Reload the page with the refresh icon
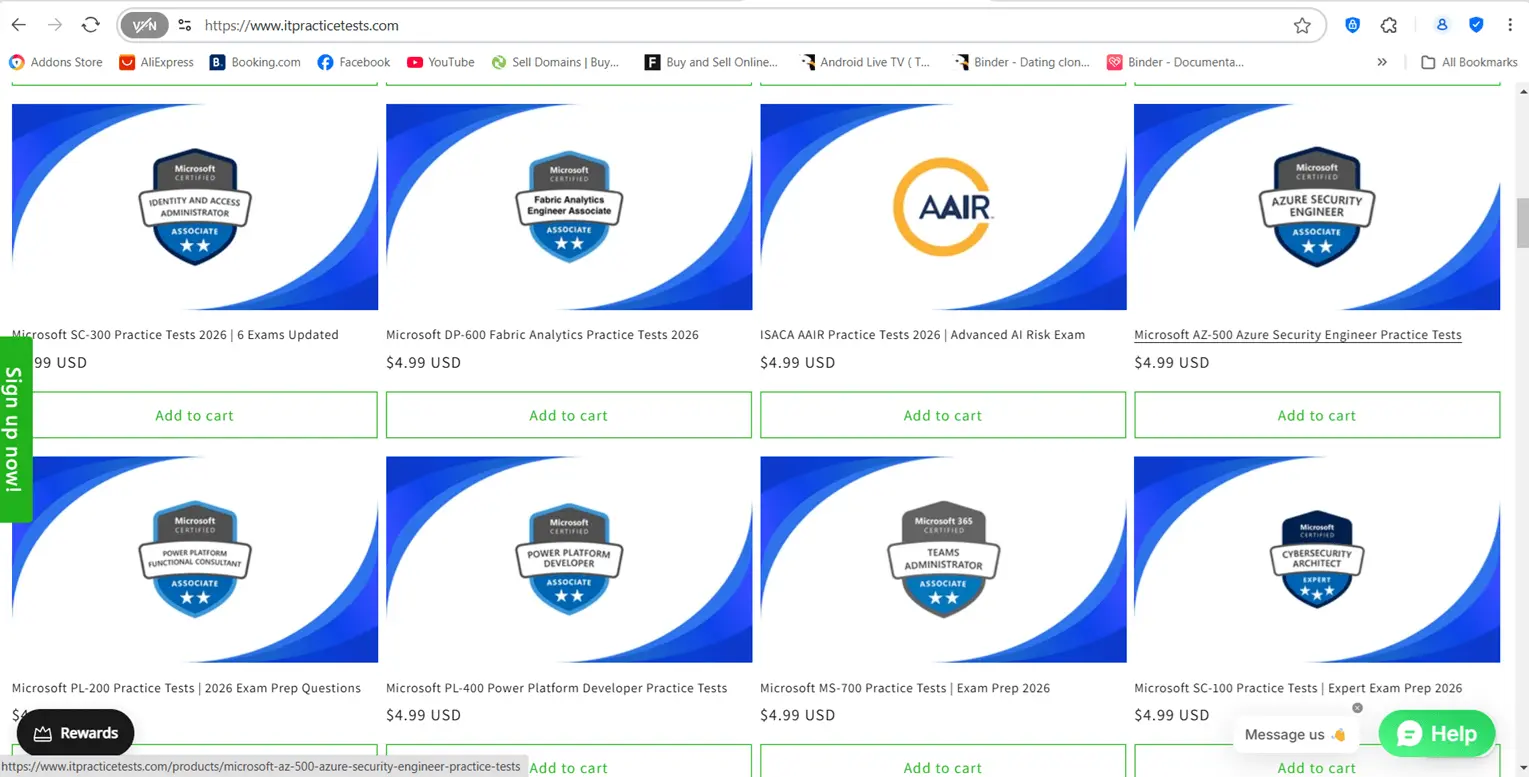Image resolution: width=1529 pixels, height=777 pixels. (91, 25)
